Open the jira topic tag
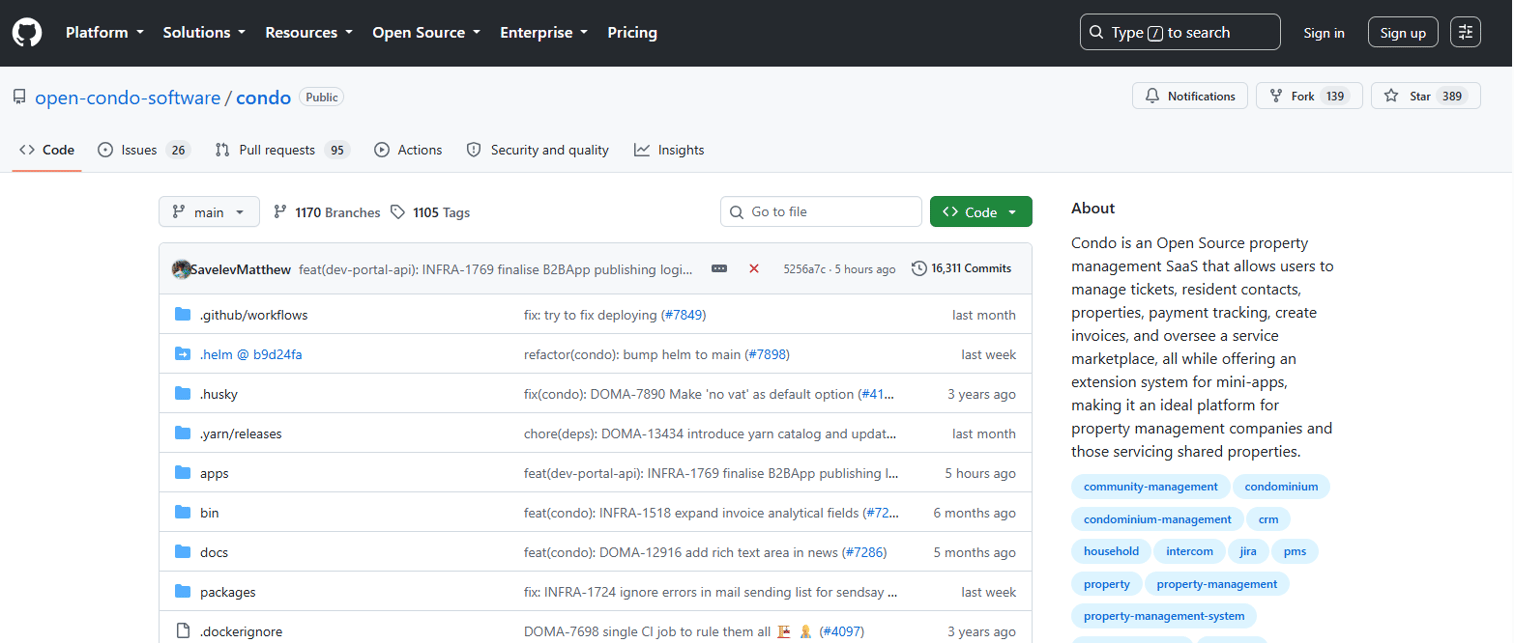This screenshot has width=1514, height=643. [1248, 551]
